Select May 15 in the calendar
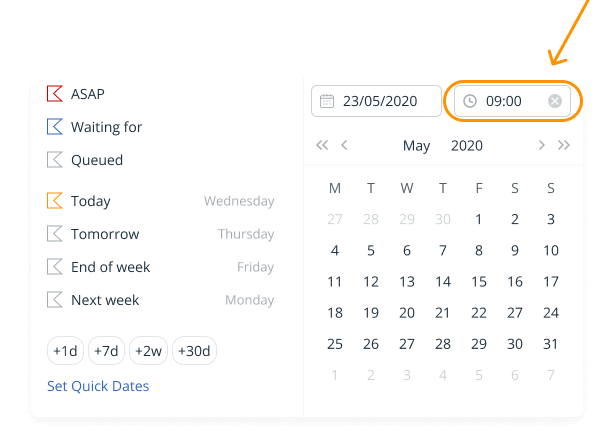614x445 pixels. (479, 282)
